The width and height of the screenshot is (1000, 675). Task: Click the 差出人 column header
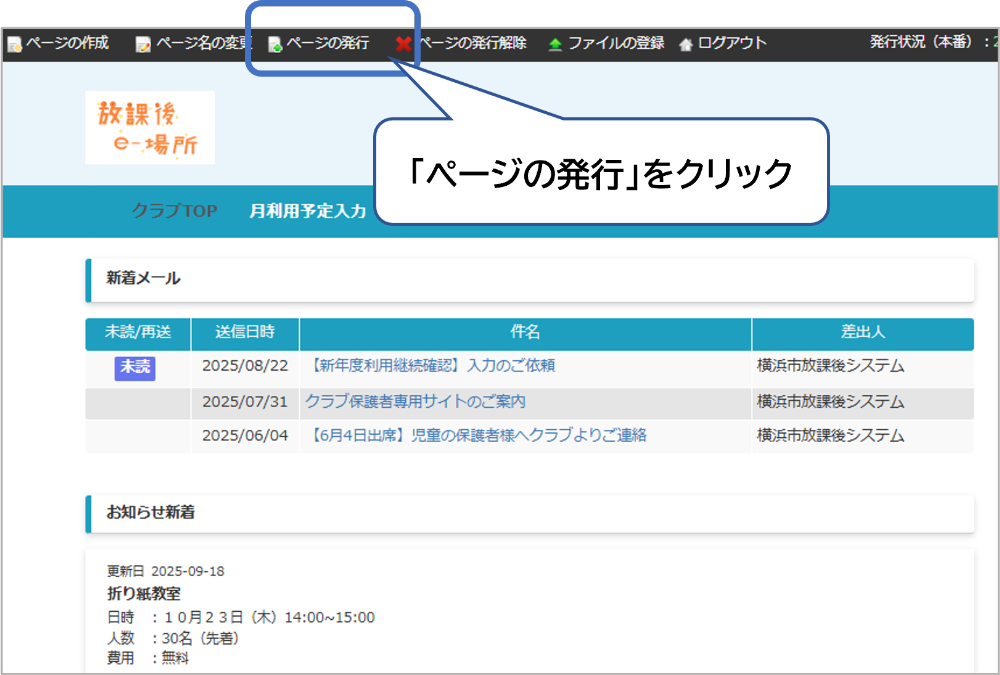point(862,332)
